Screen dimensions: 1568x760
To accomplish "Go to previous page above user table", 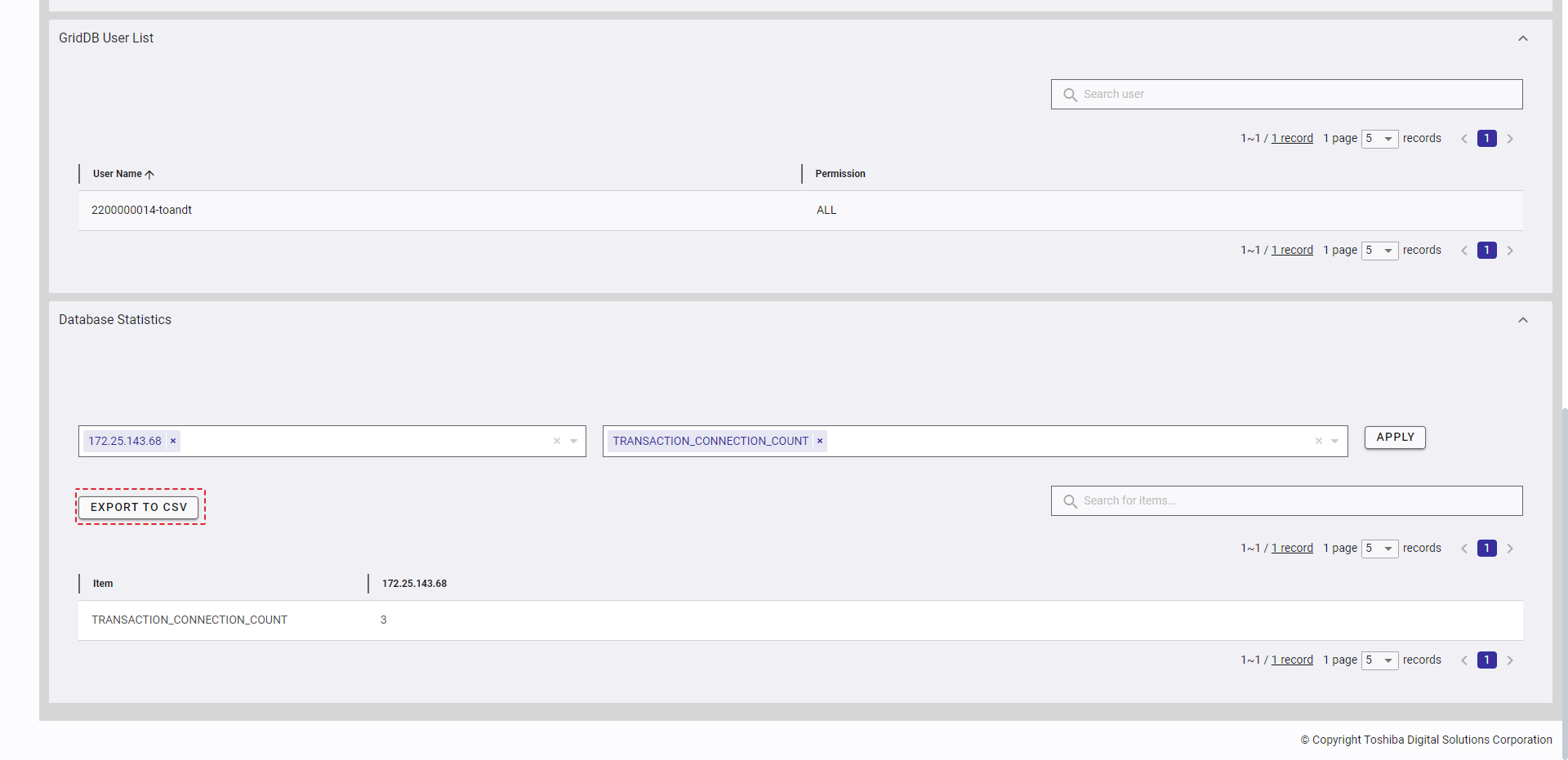I will coord(1464,139).
